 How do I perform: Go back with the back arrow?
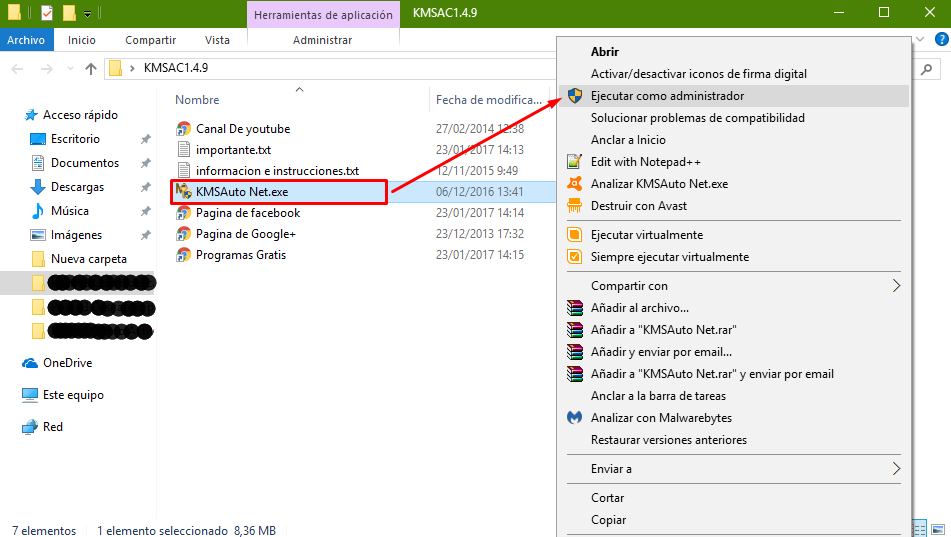(x=17, y=69)
